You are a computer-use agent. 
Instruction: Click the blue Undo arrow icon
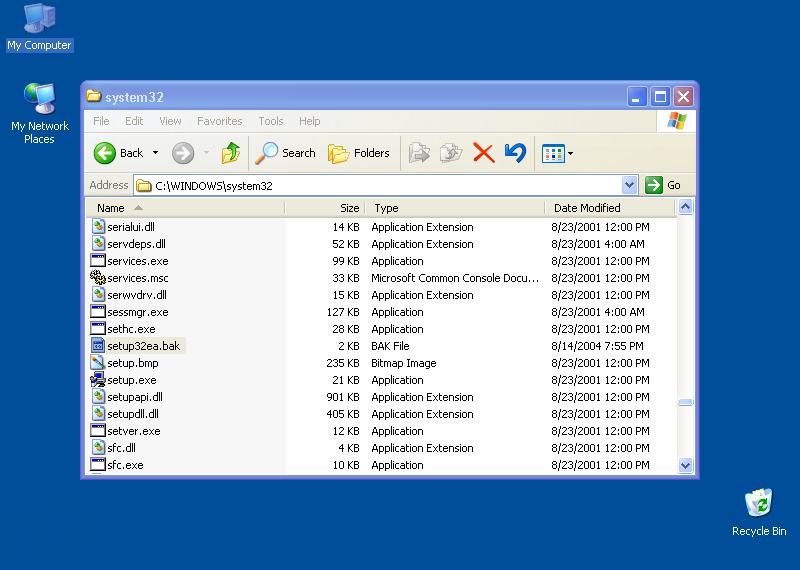(x=515, y=153)
